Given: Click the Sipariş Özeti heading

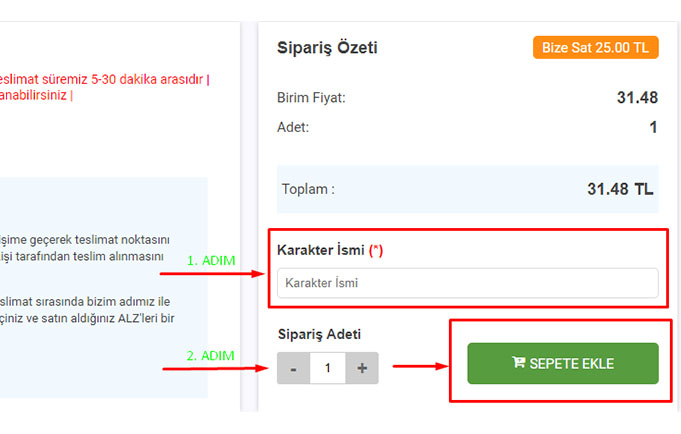Looking at the screenshot, I should [327, 48].
